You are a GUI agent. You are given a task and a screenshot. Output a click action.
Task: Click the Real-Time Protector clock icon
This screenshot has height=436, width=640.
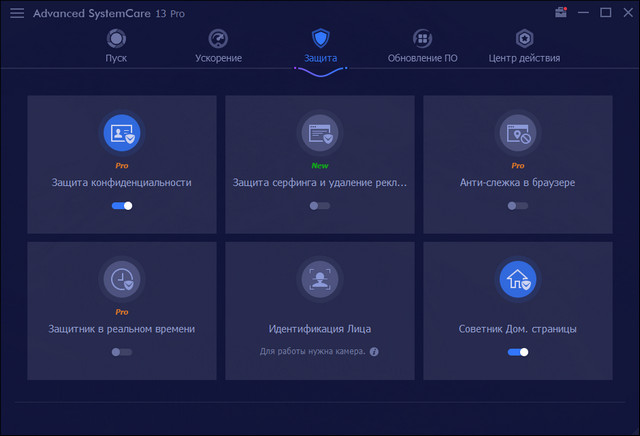coord(122,279)
